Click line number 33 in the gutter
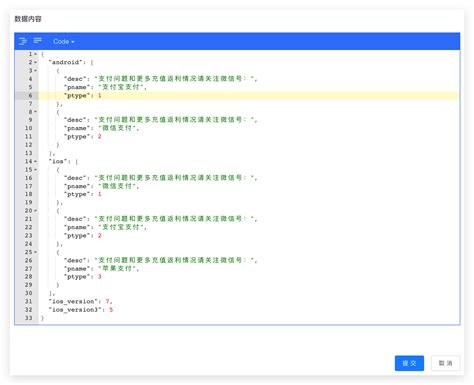This screenshot has height=385, width=474. coord(29,318)
